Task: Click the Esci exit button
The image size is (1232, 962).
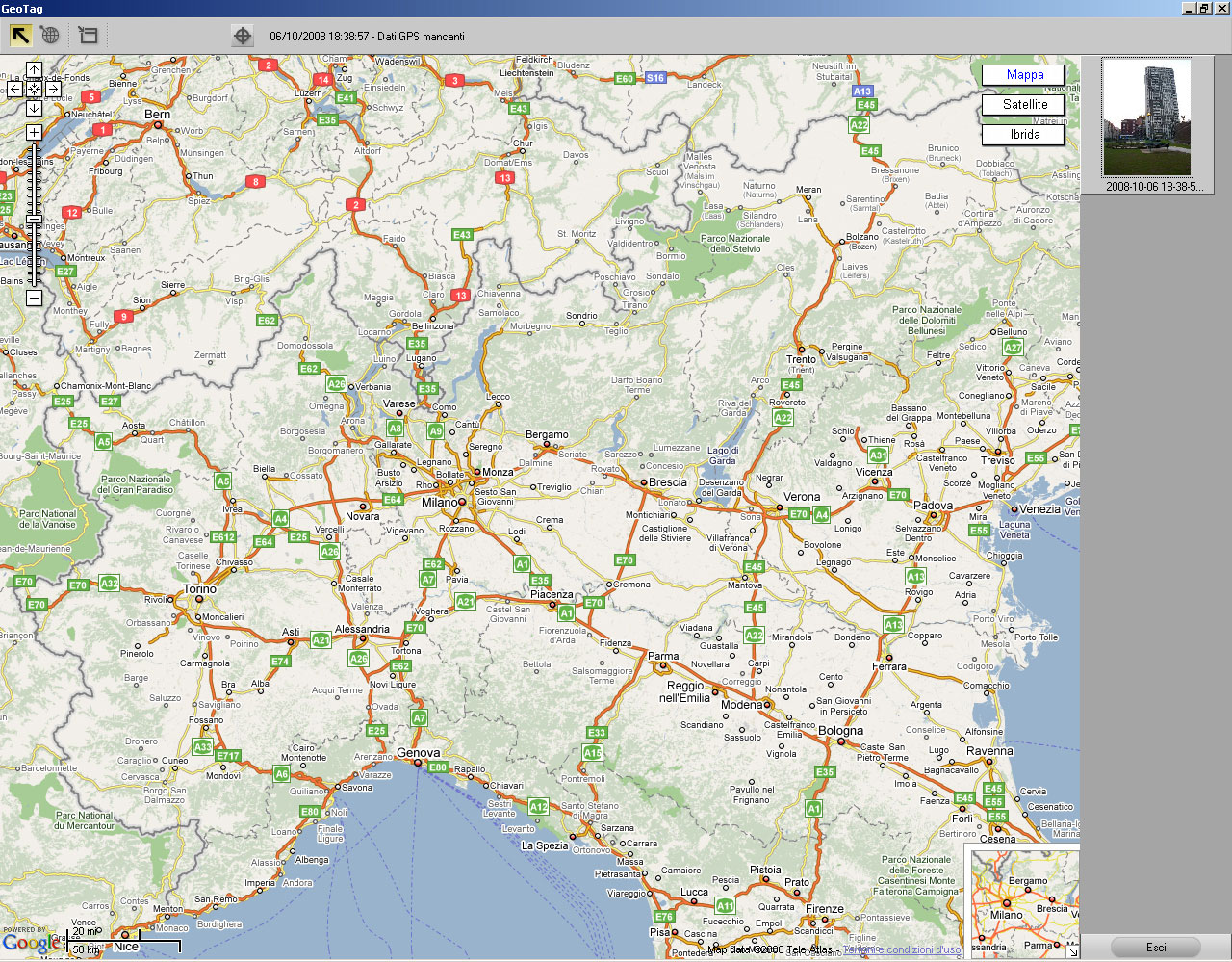Action: pos(1155,948)
